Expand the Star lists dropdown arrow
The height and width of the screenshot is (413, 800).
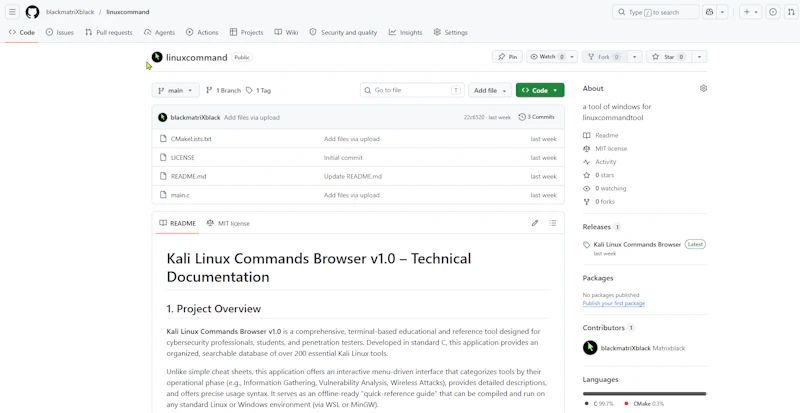699,57
